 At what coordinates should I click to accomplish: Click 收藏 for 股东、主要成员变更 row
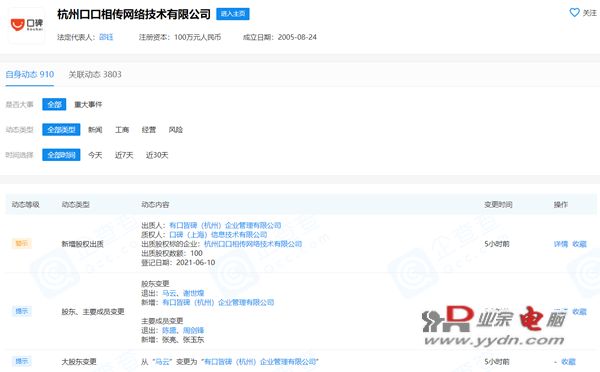(x=579, y=312)
